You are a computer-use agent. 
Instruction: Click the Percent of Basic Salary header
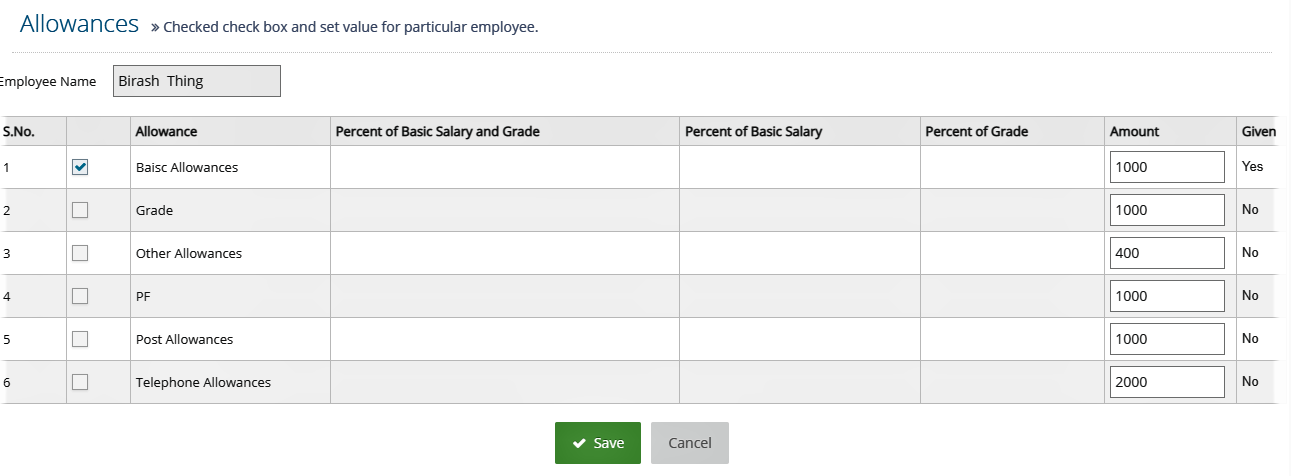(x=753, y=131)
